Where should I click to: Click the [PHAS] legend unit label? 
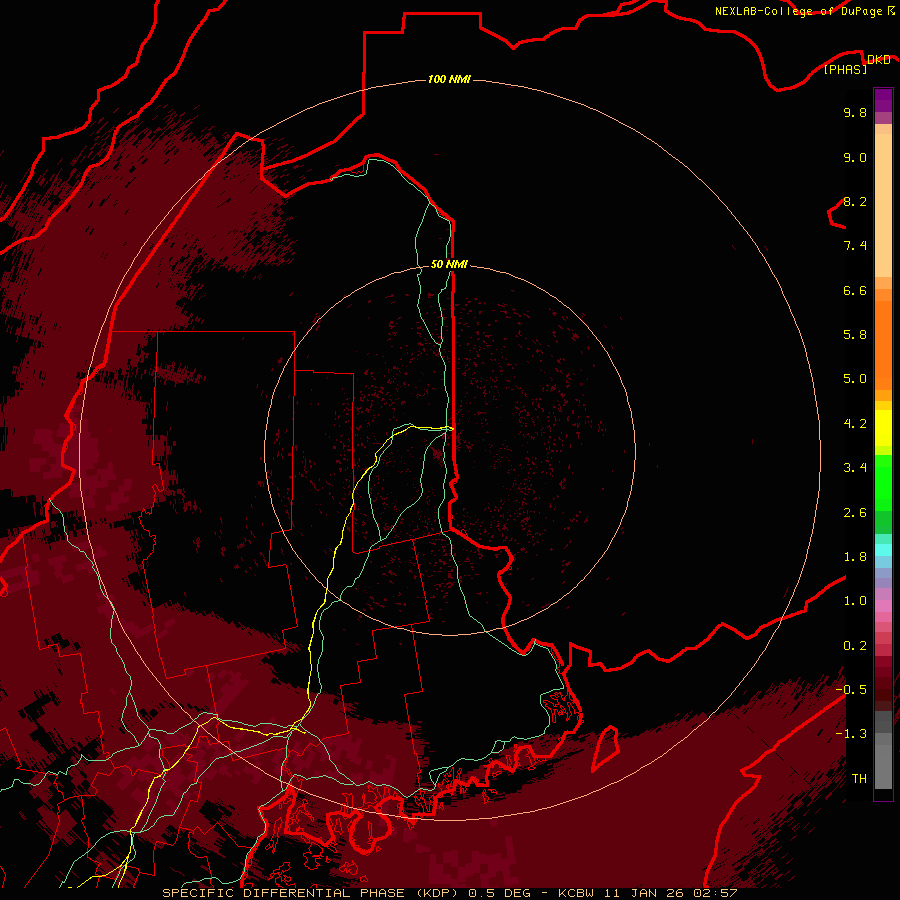coord(845,69)
